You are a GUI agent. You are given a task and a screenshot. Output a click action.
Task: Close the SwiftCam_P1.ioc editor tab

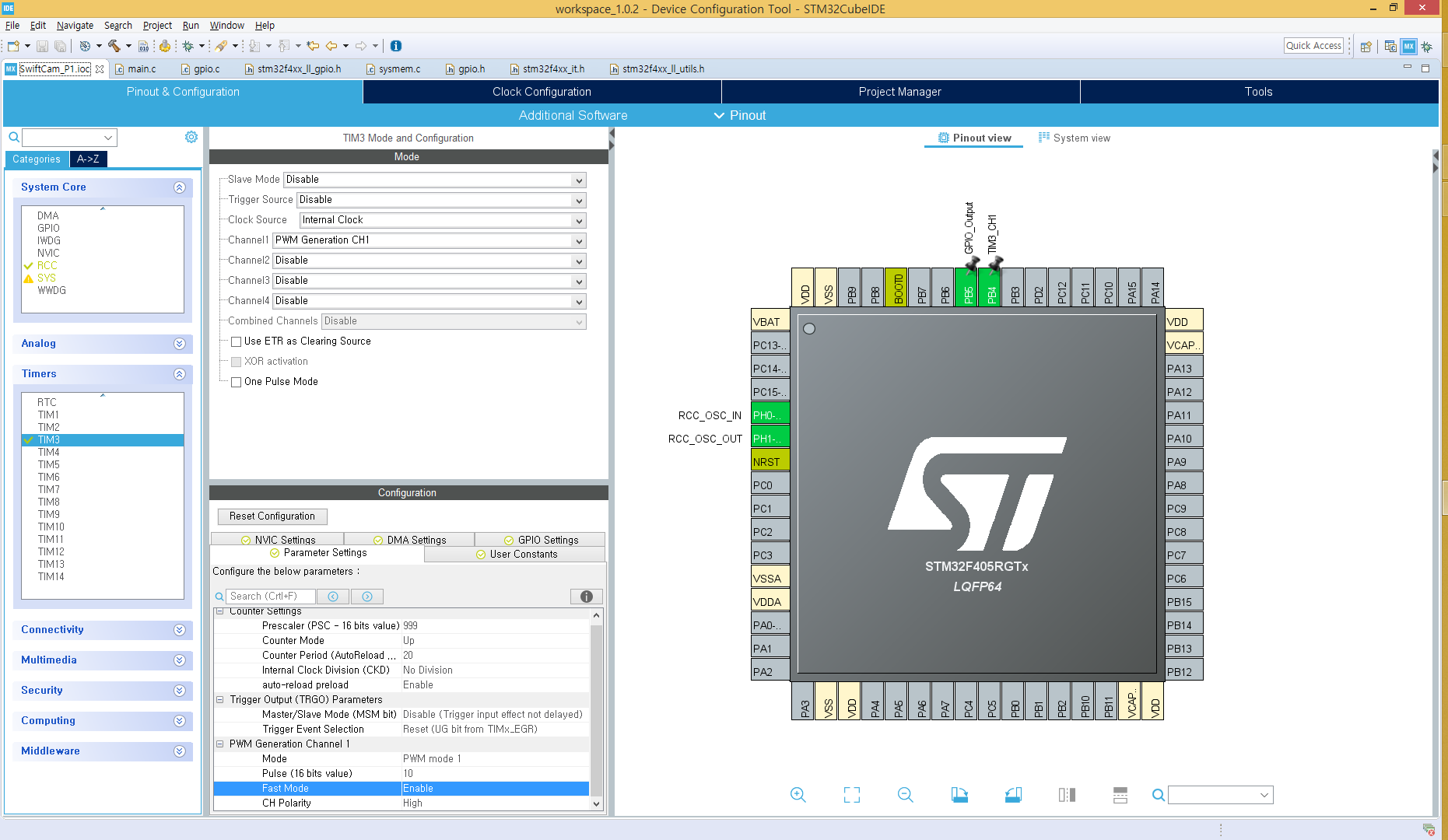(x=100, y=68)
